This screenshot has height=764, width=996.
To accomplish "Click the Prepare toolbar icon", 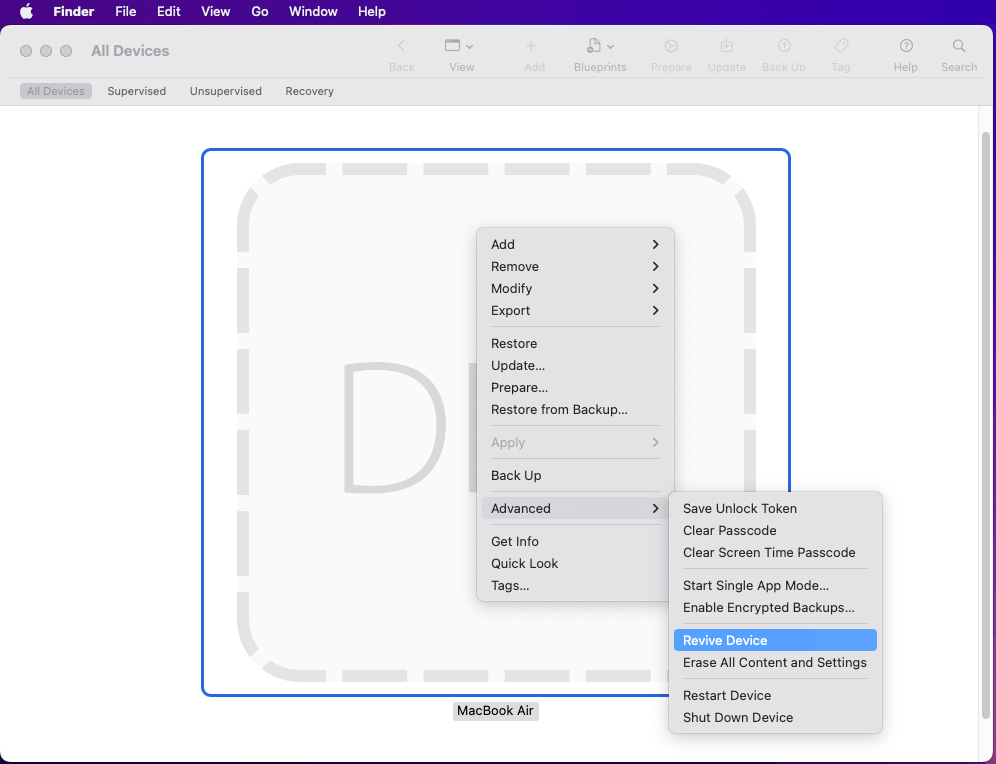I will (671, 46).
